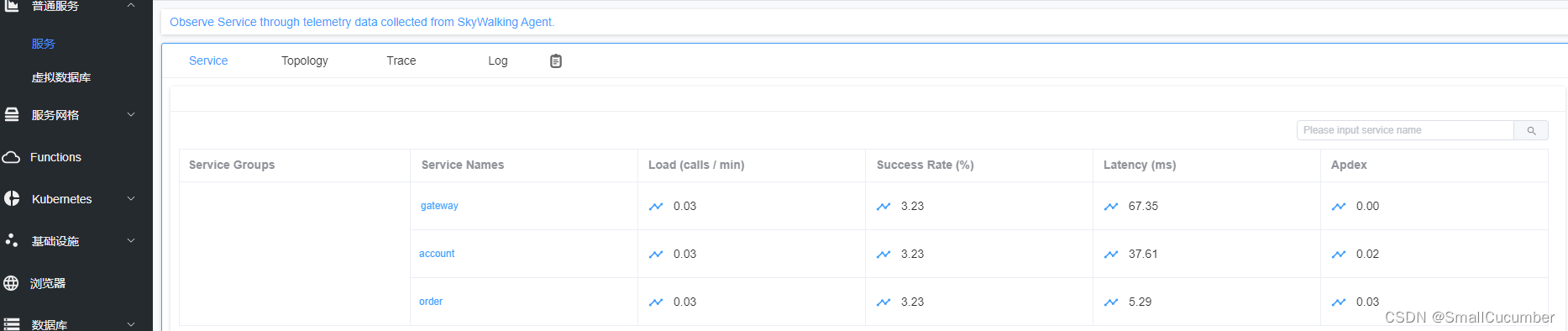Open the 服务 sidebar item

43,44
